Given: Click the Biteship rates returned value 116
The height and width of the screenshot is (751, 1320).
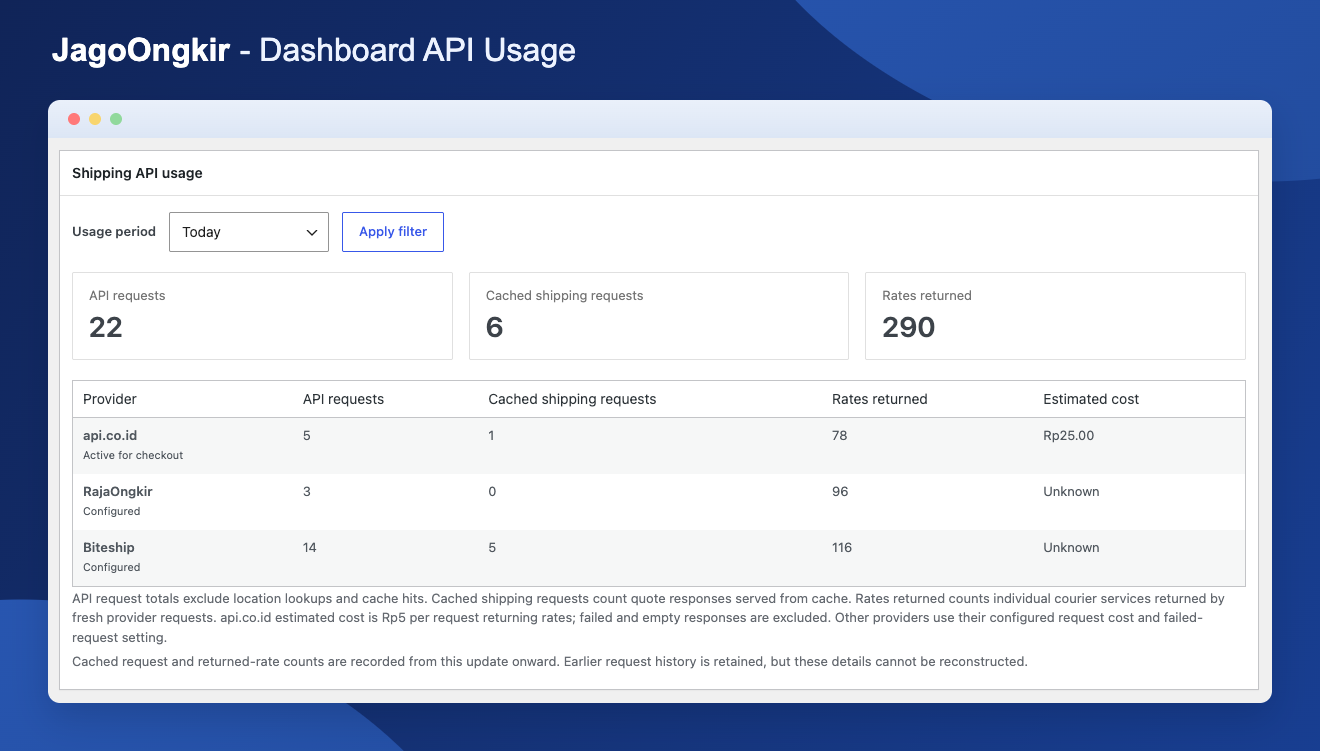Looking at the screenshot, I should tap(842, 548).
